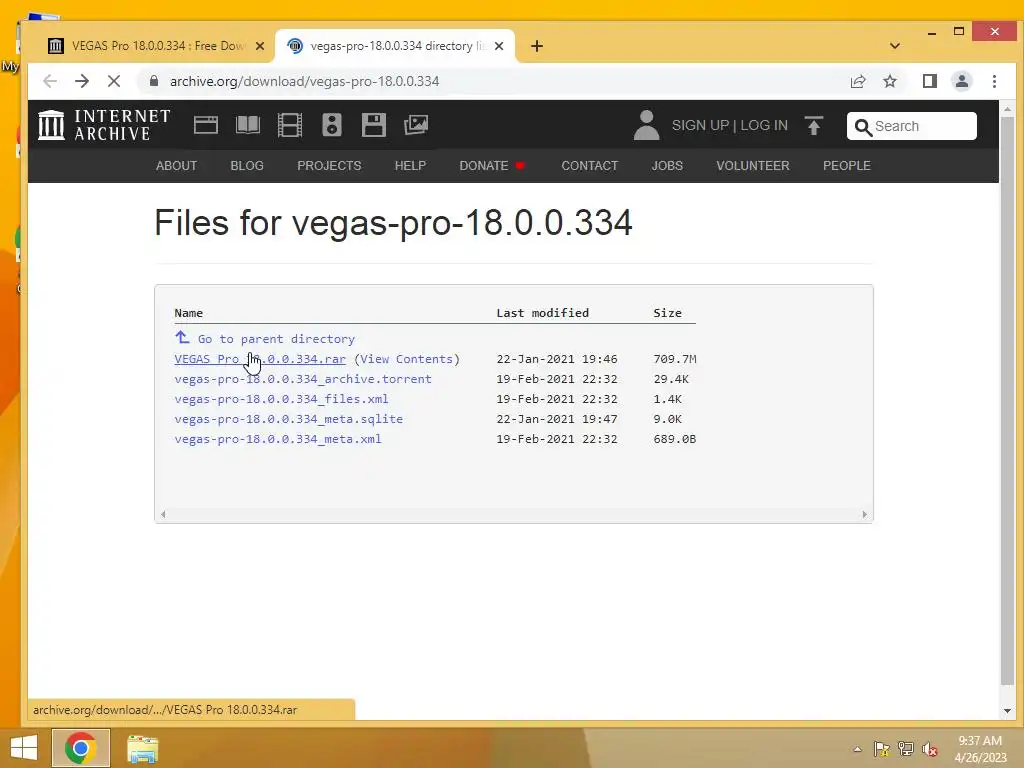Click the 22-Jan-2021 19:46 date
The height and width of the screenshot is (768, 1024).
coord(556,359)
